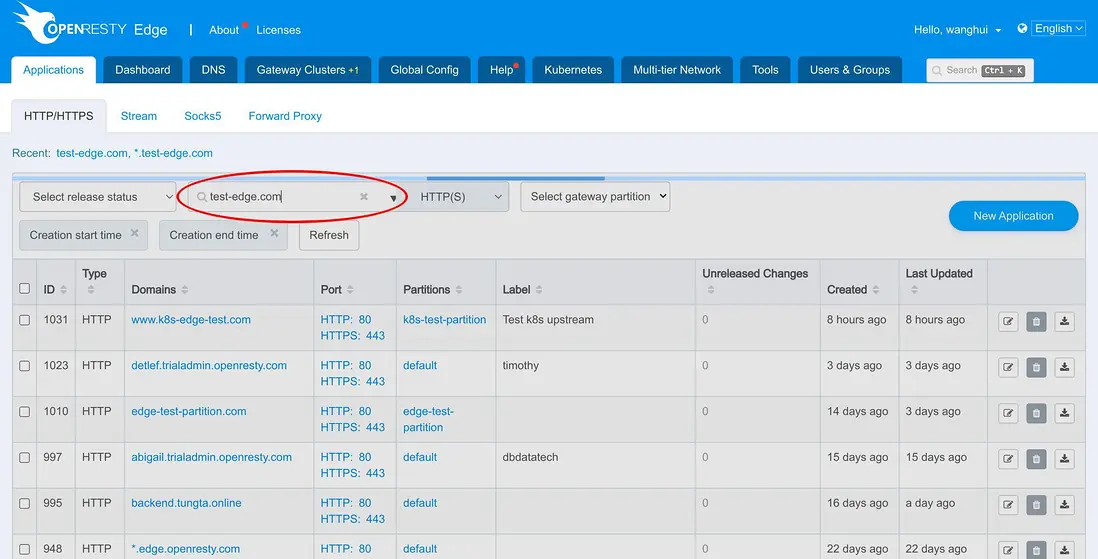Click trash icon for abigail.trialadmin.openresty.com row

[1036, 459]
